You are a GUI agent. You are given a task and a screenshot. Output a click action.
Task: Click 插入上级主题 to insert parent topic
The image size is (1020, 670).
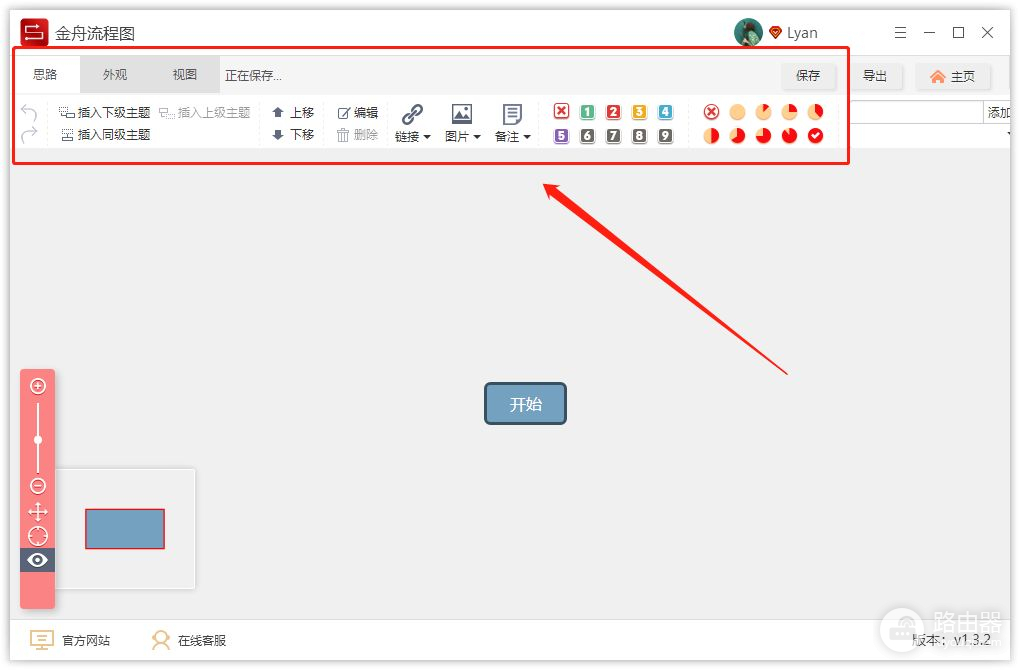coord(204,113)
